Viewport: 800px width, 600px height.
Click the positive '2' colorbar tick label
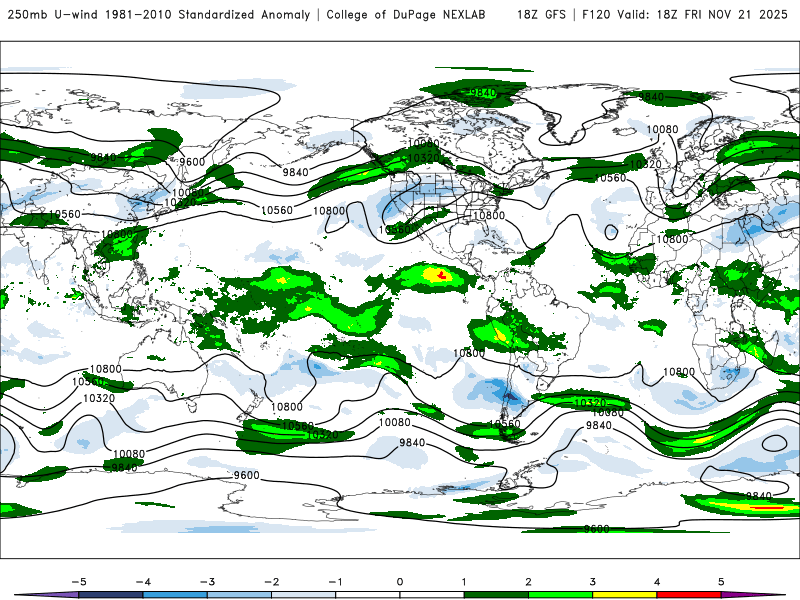click(x=528, y=582)
